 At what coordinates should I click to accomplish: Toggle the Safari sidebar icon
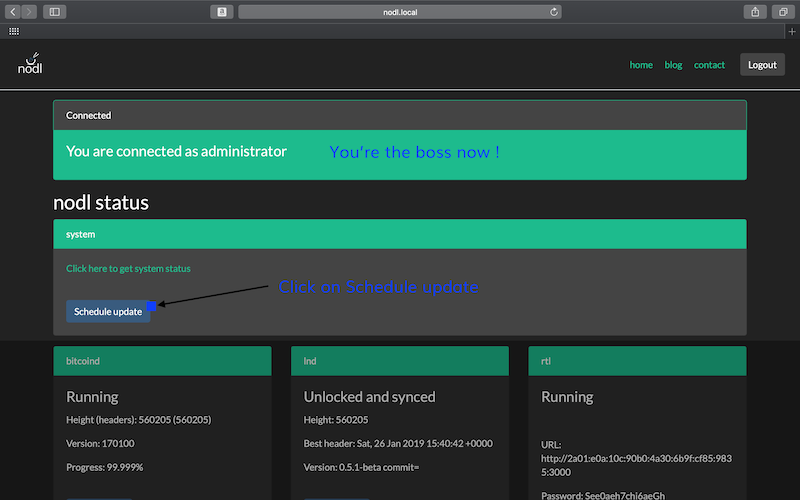click(55, 12)
